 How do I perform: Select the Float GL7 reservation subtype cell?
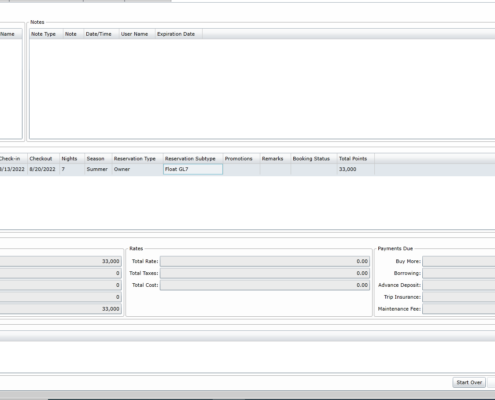[x=193, y=169]
